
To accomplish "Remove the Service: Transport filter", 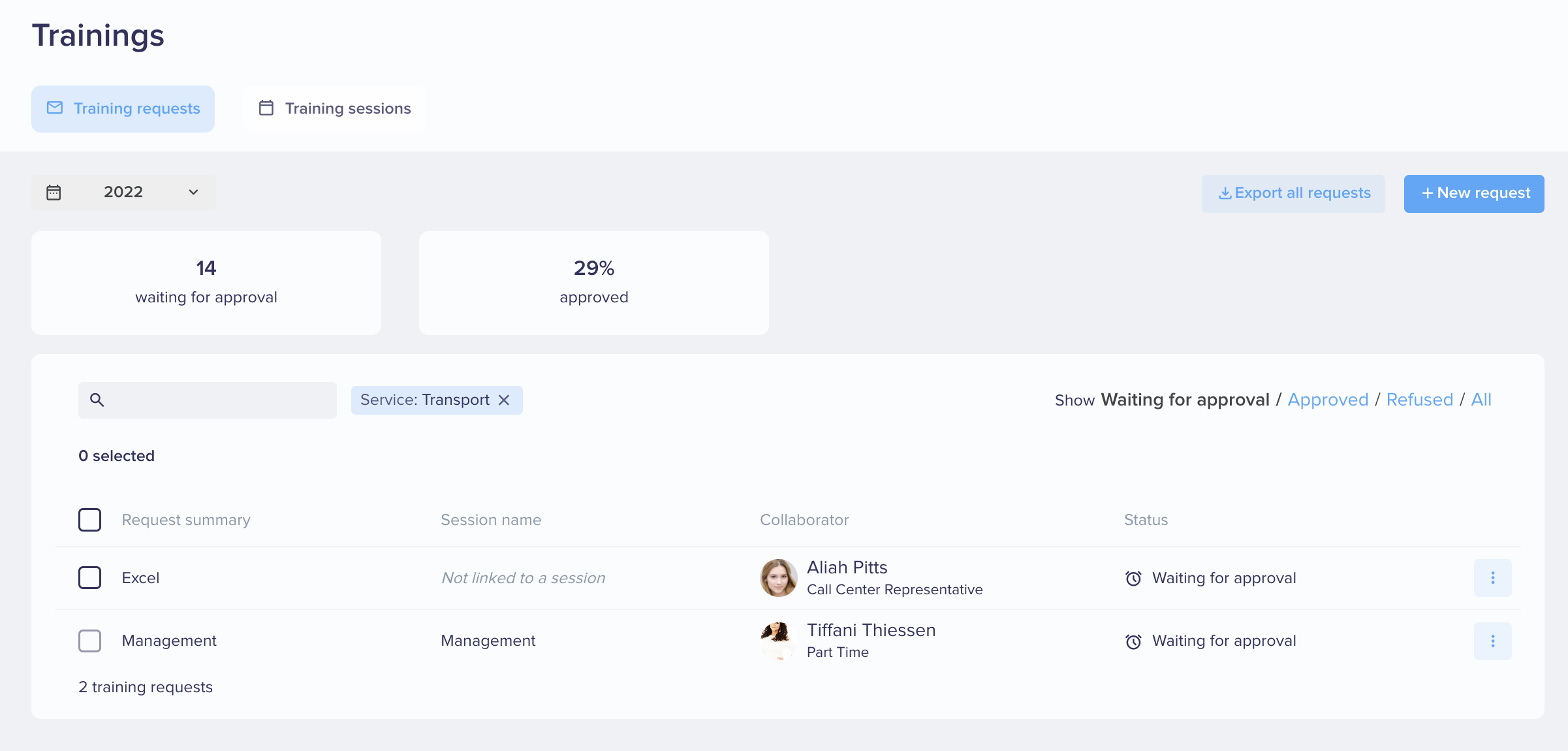I will tap(504, 400).
